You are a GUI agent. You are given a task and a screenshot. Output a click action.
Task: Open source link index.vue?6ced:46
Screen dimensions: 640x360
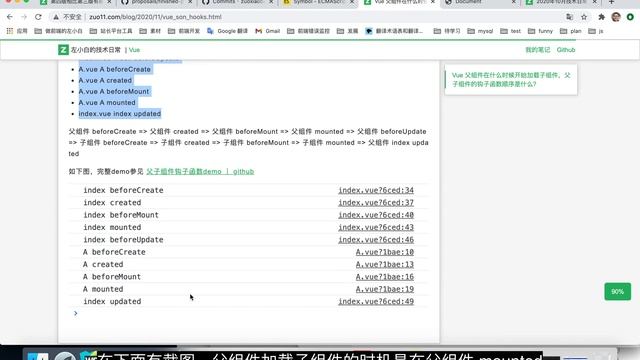376,240
